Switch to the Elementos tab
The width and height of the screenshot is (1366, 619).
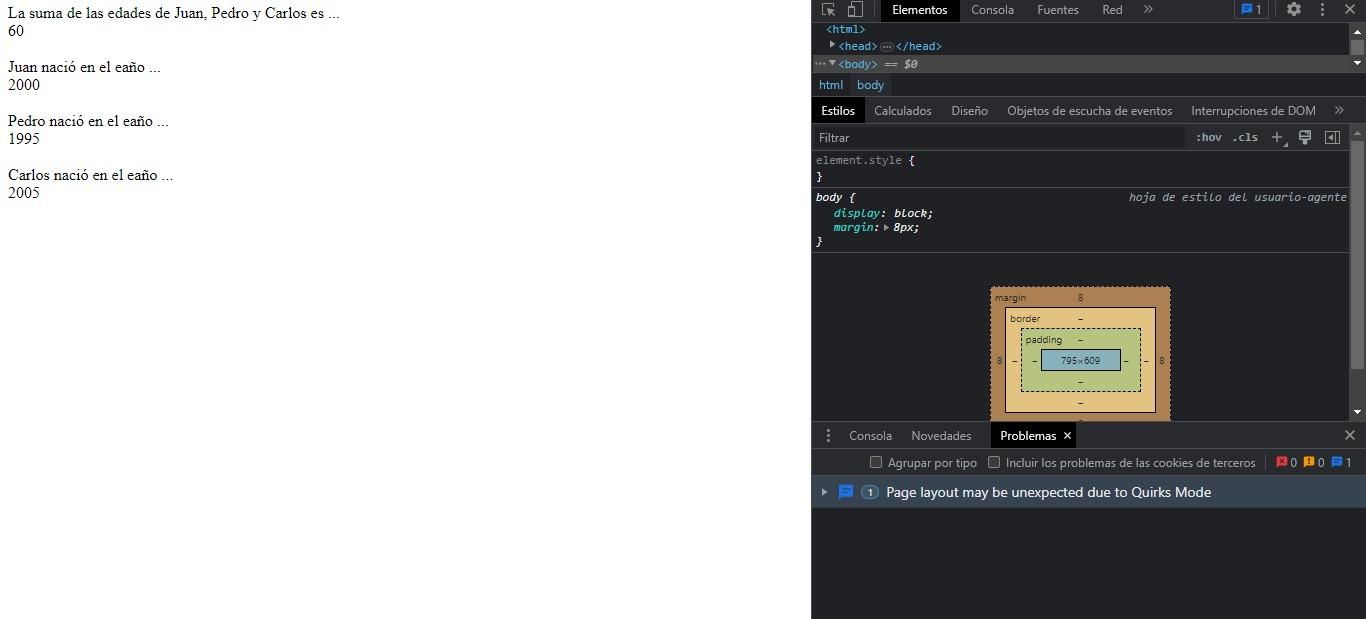[x=919, y=10]
